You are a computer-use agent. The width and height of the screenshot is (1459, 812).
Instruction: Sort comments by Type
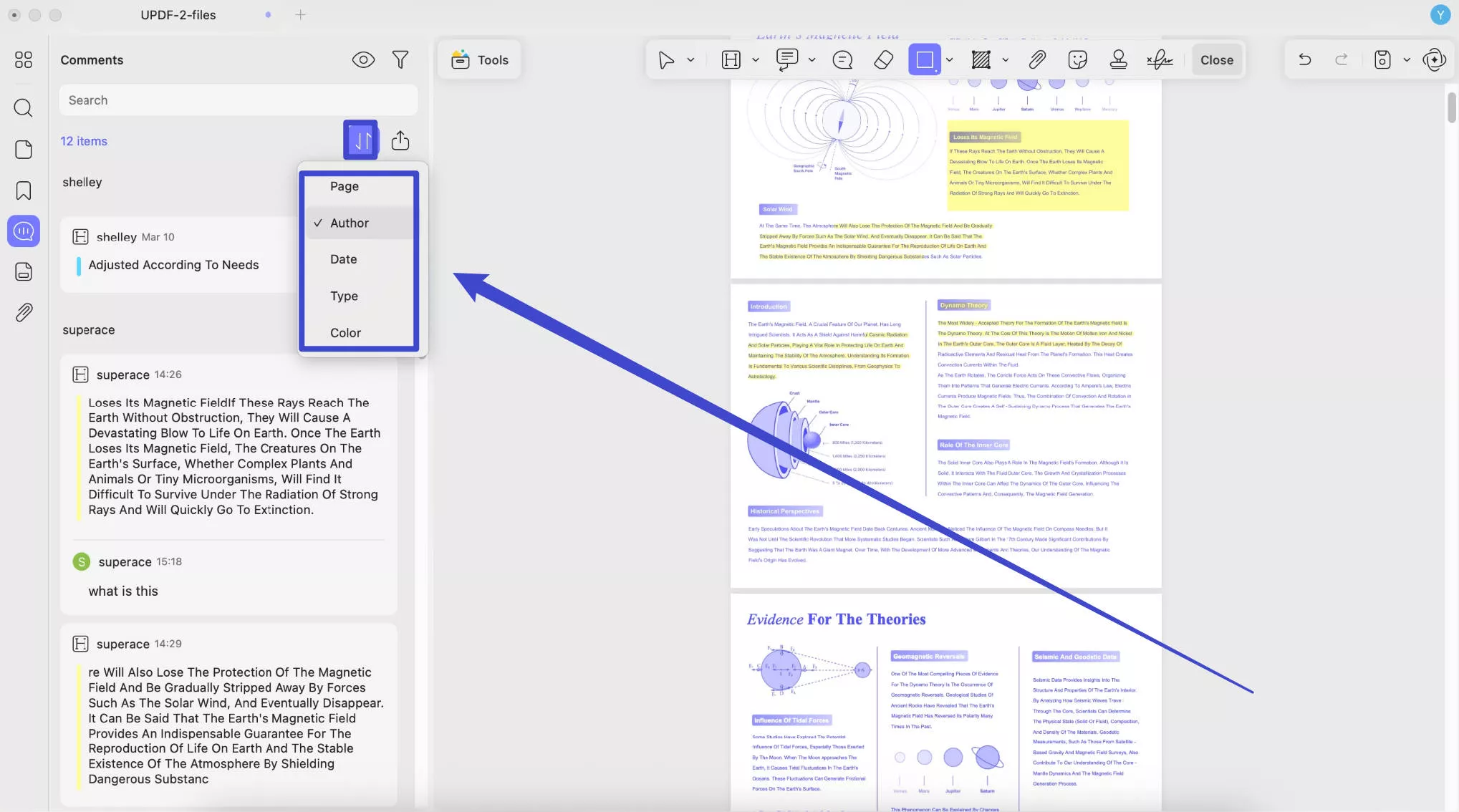click(x=359, y=296)
